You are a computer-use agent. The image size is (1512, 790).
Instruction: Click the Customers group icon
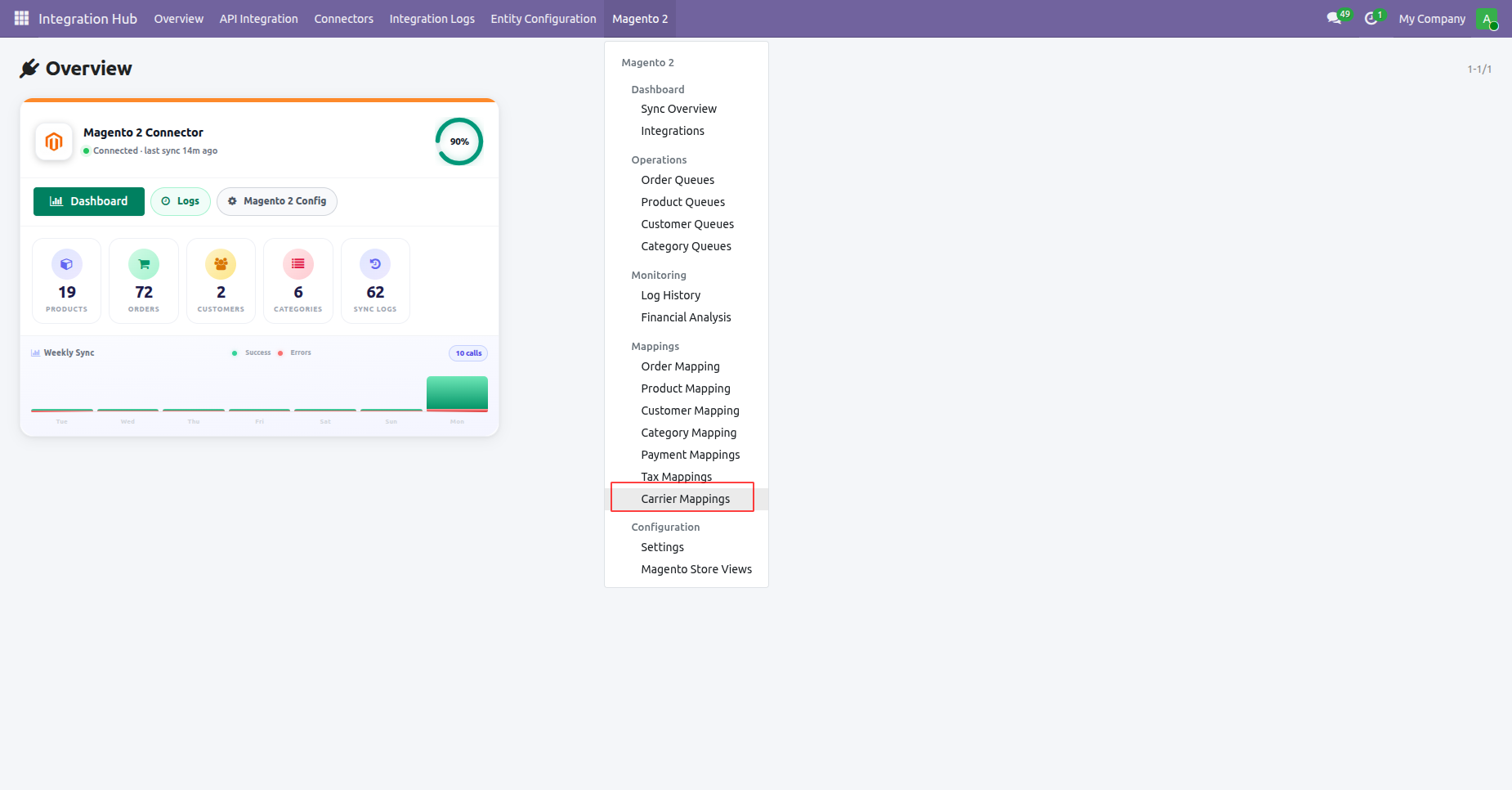pyautogui.click(x=221, y=264)
